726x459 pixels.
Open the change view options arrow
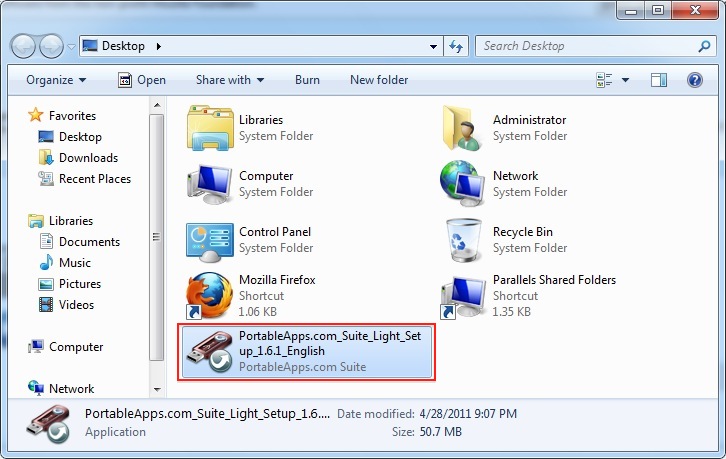[626, 80]
